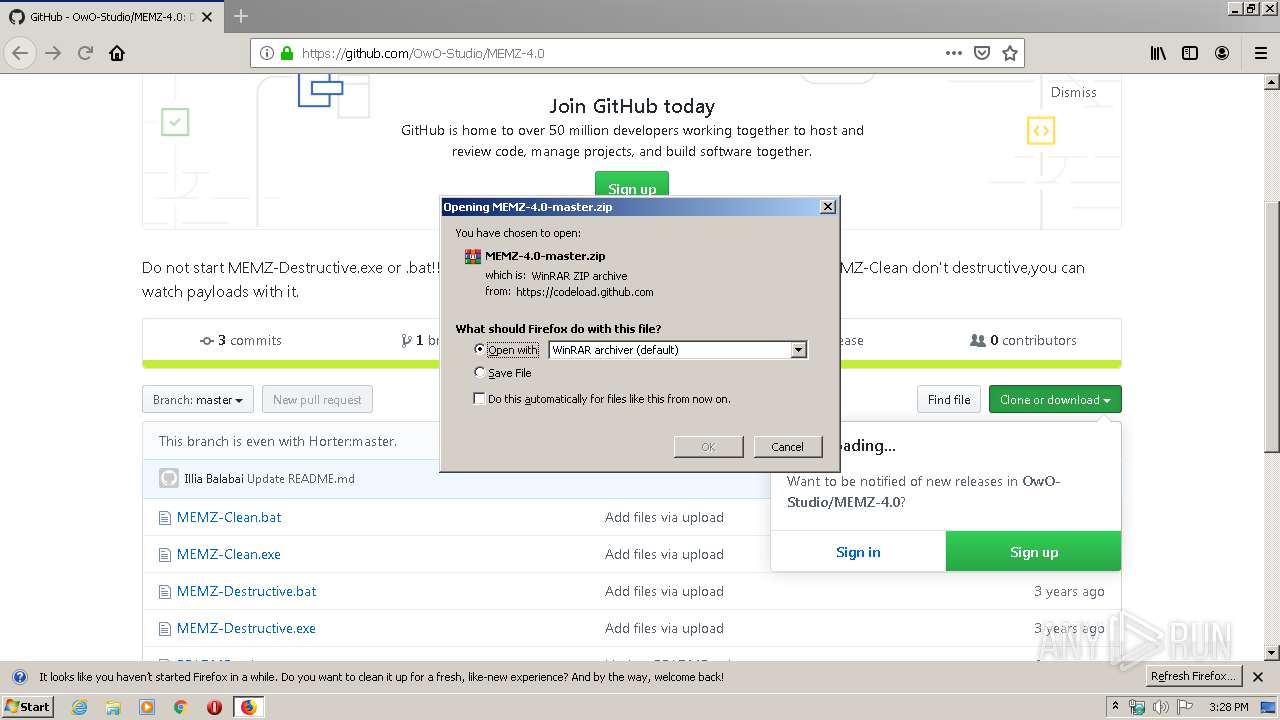This screenshot has width=1280, height=720.
Task: Open the Firefox home page icon
Action: (117, 53)
